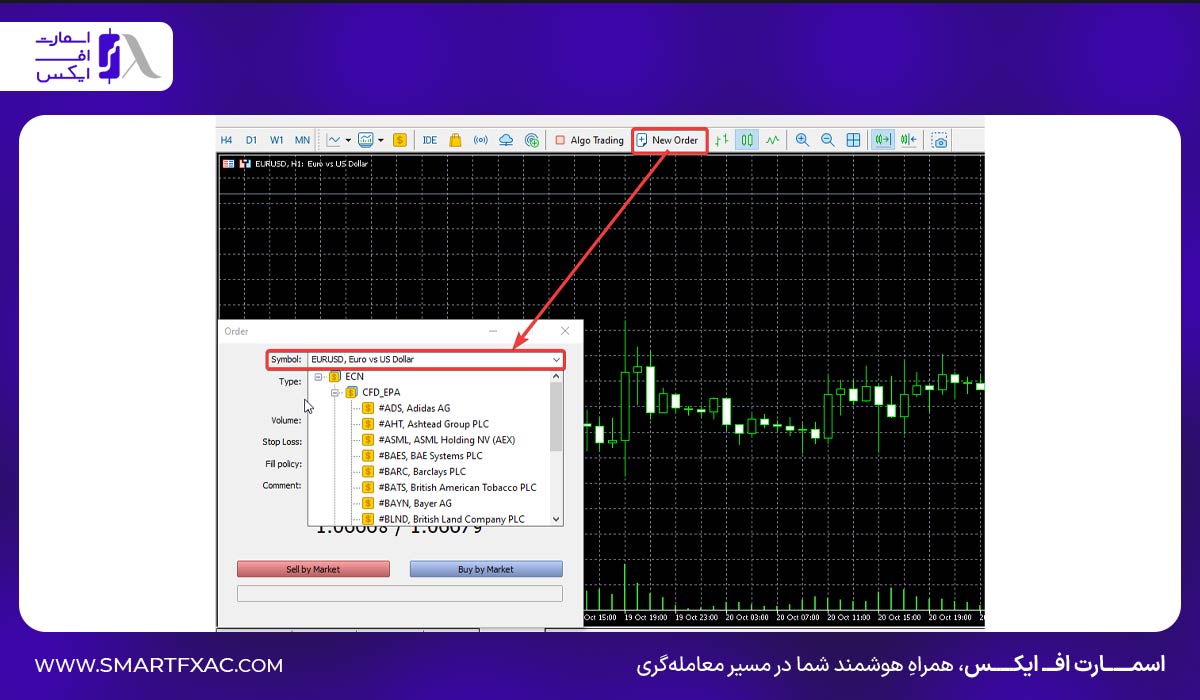Switch chart to bar chart
Viewport: 1200px width, 700px height.
click(721, 141)
